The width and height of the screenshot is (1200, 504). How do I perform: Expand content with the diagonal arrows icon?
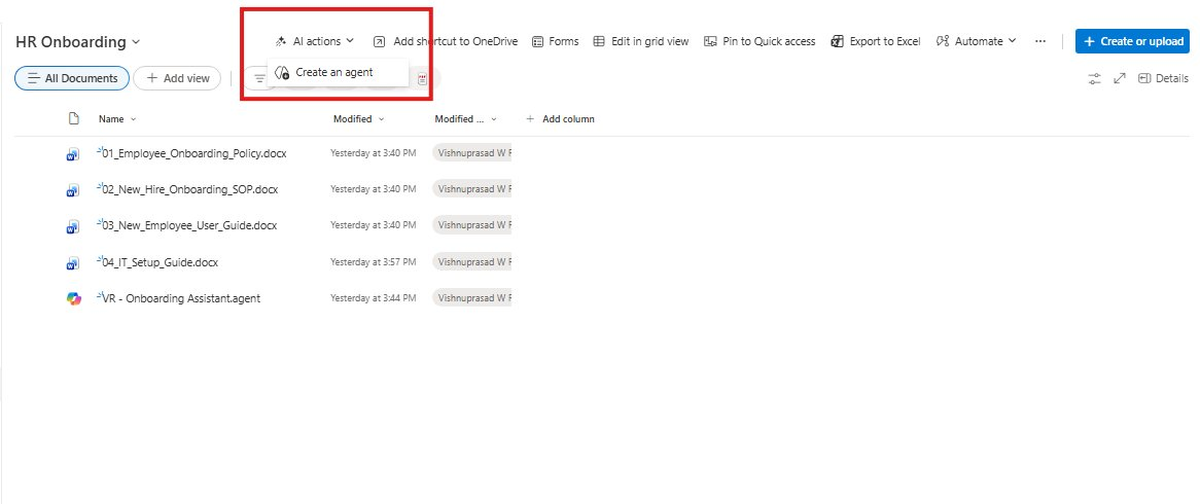(x=1119, y=78)
